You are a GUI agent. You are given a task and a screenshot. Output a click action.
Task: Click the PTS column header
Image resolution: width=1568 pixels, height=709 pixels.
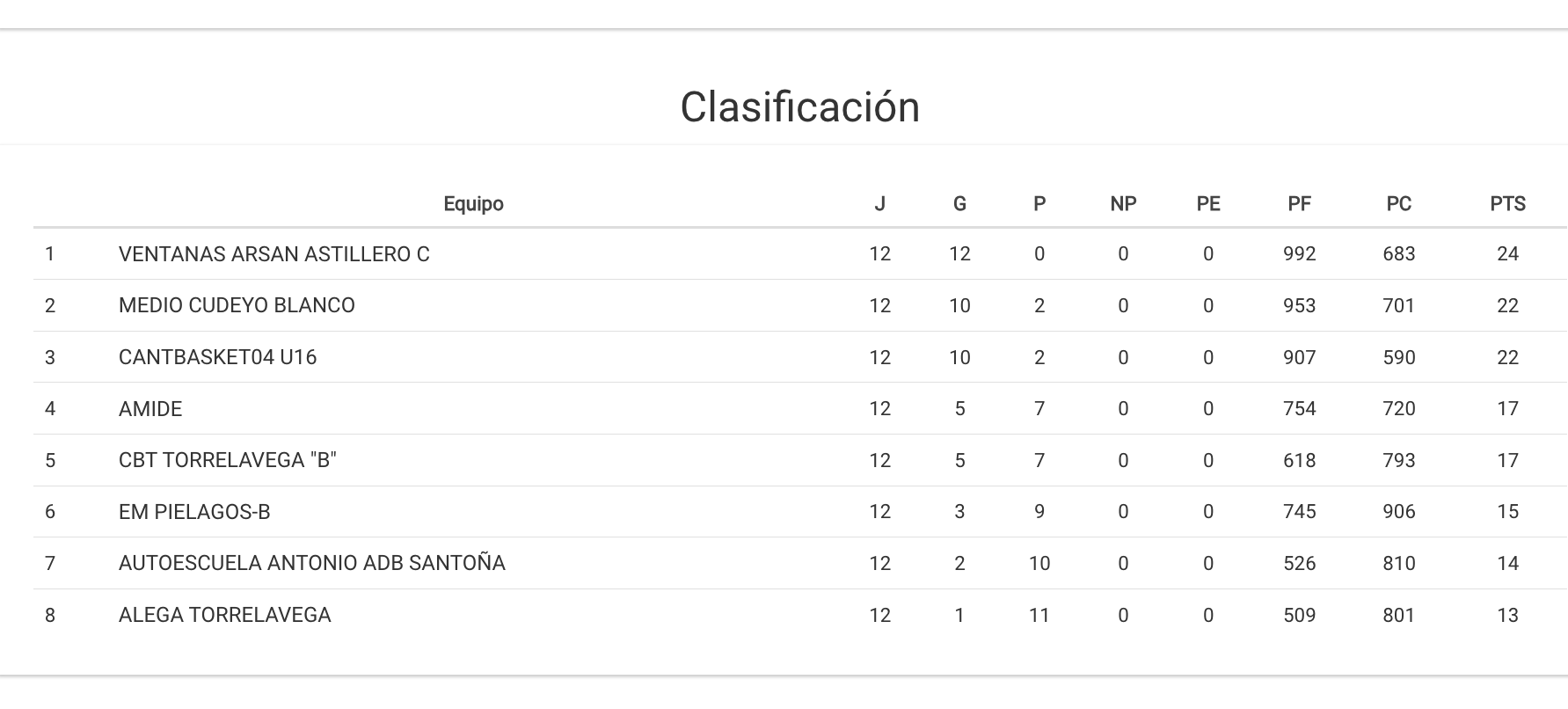click(1507, 204)
